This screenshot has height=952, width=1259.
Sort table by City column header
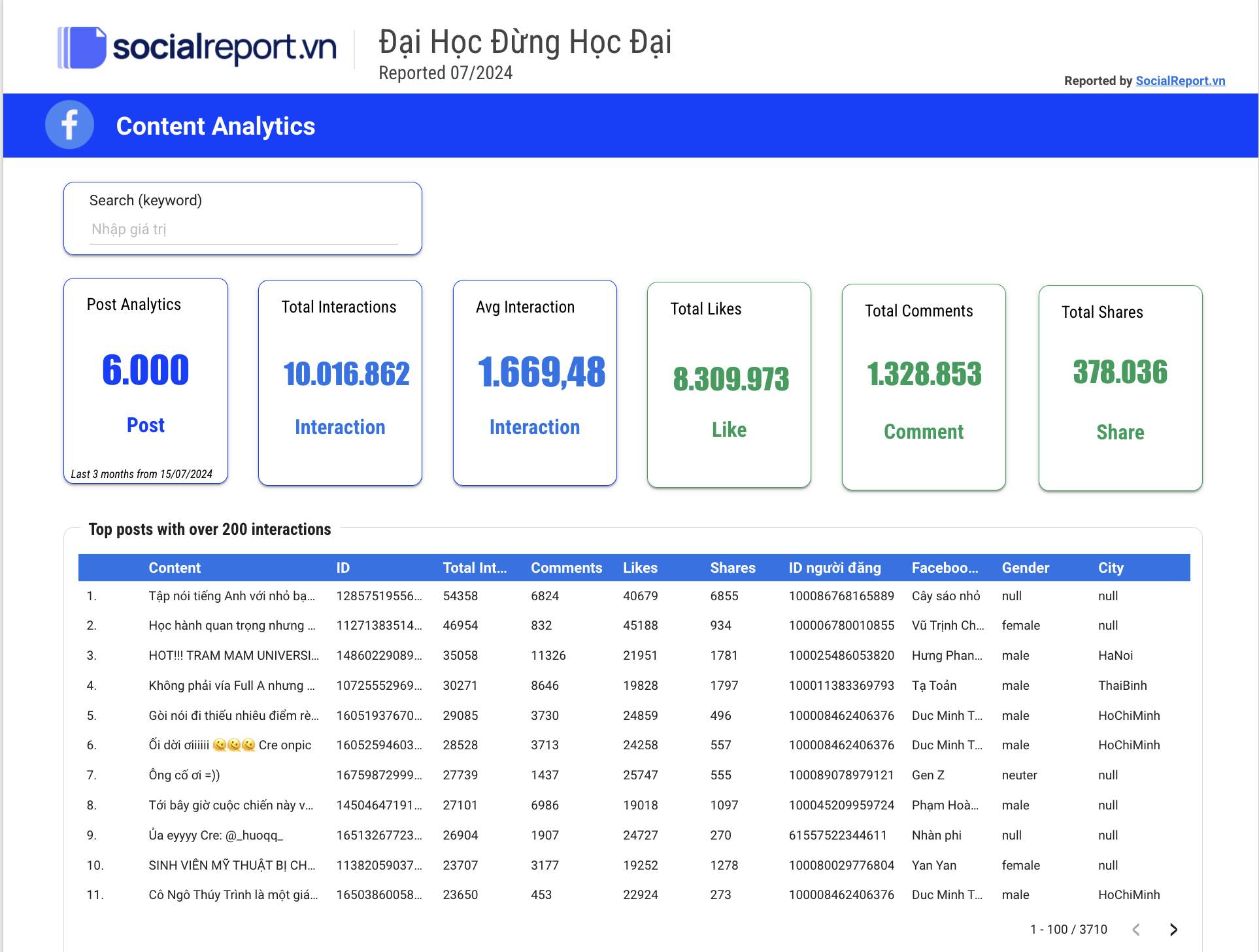coord(1110,568)
